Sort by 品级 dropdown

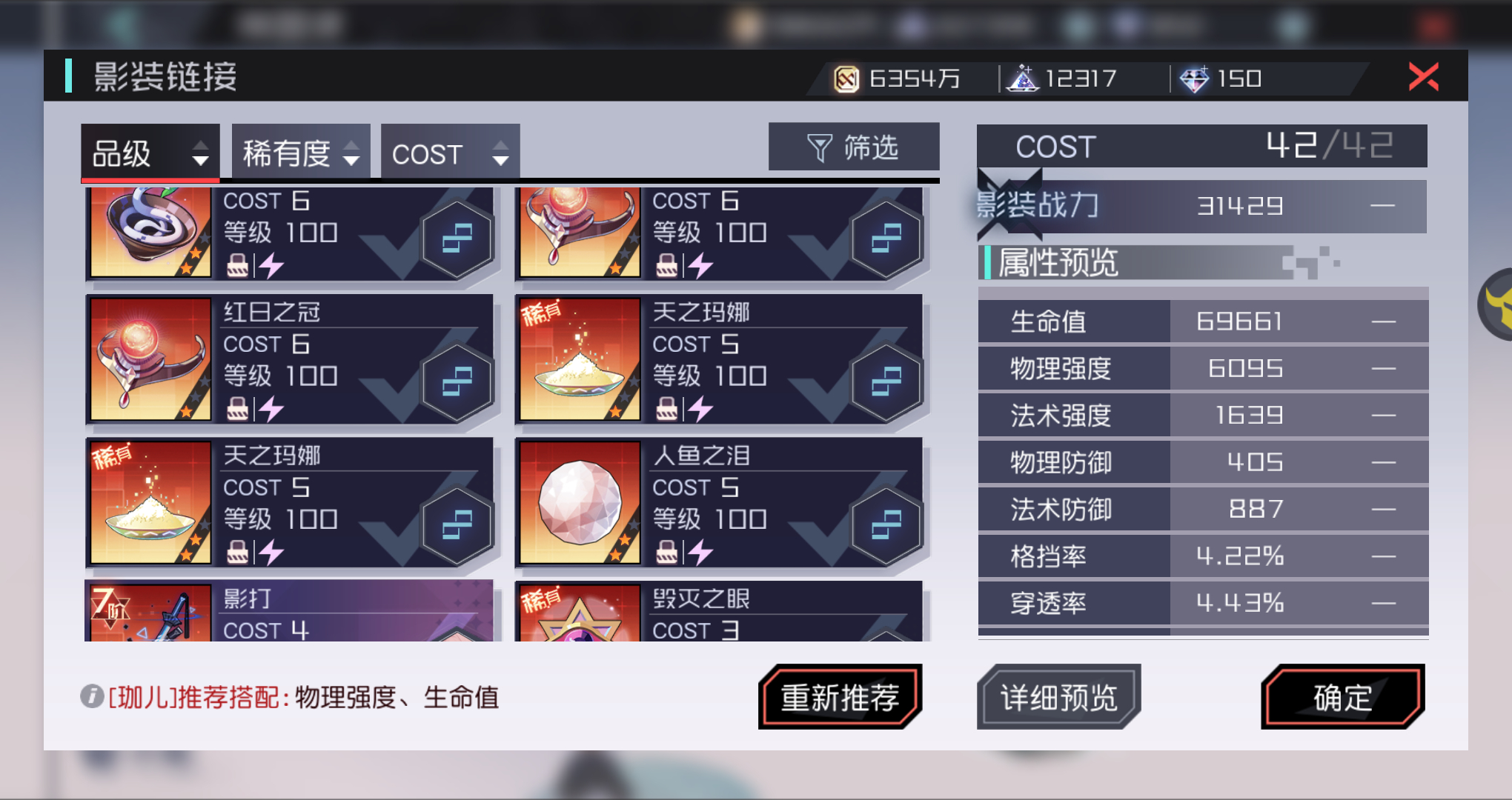150,153
